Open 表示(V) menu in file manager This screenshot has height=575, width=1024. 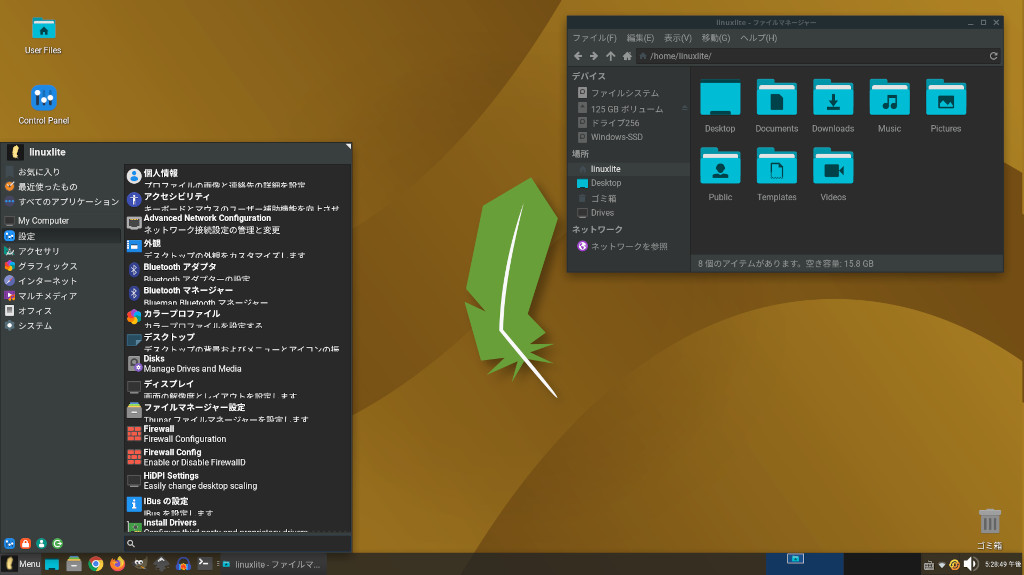(678, 38)
